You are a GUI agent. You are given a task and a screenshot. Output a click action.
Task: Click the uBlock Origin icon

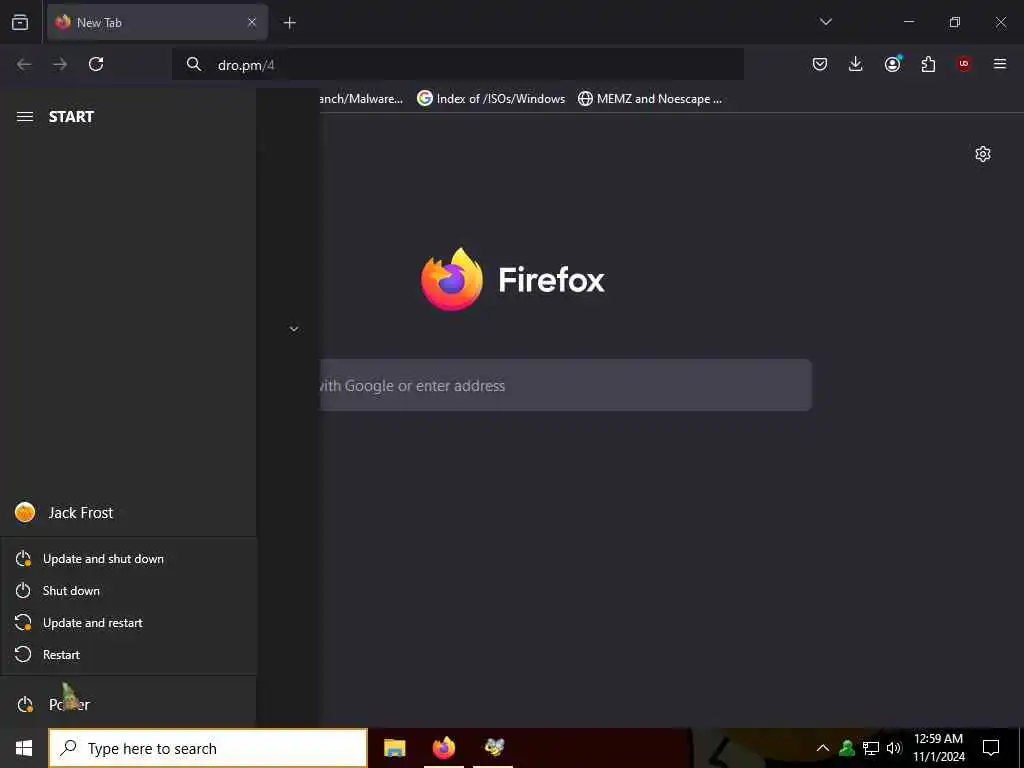tap(964, 64)
